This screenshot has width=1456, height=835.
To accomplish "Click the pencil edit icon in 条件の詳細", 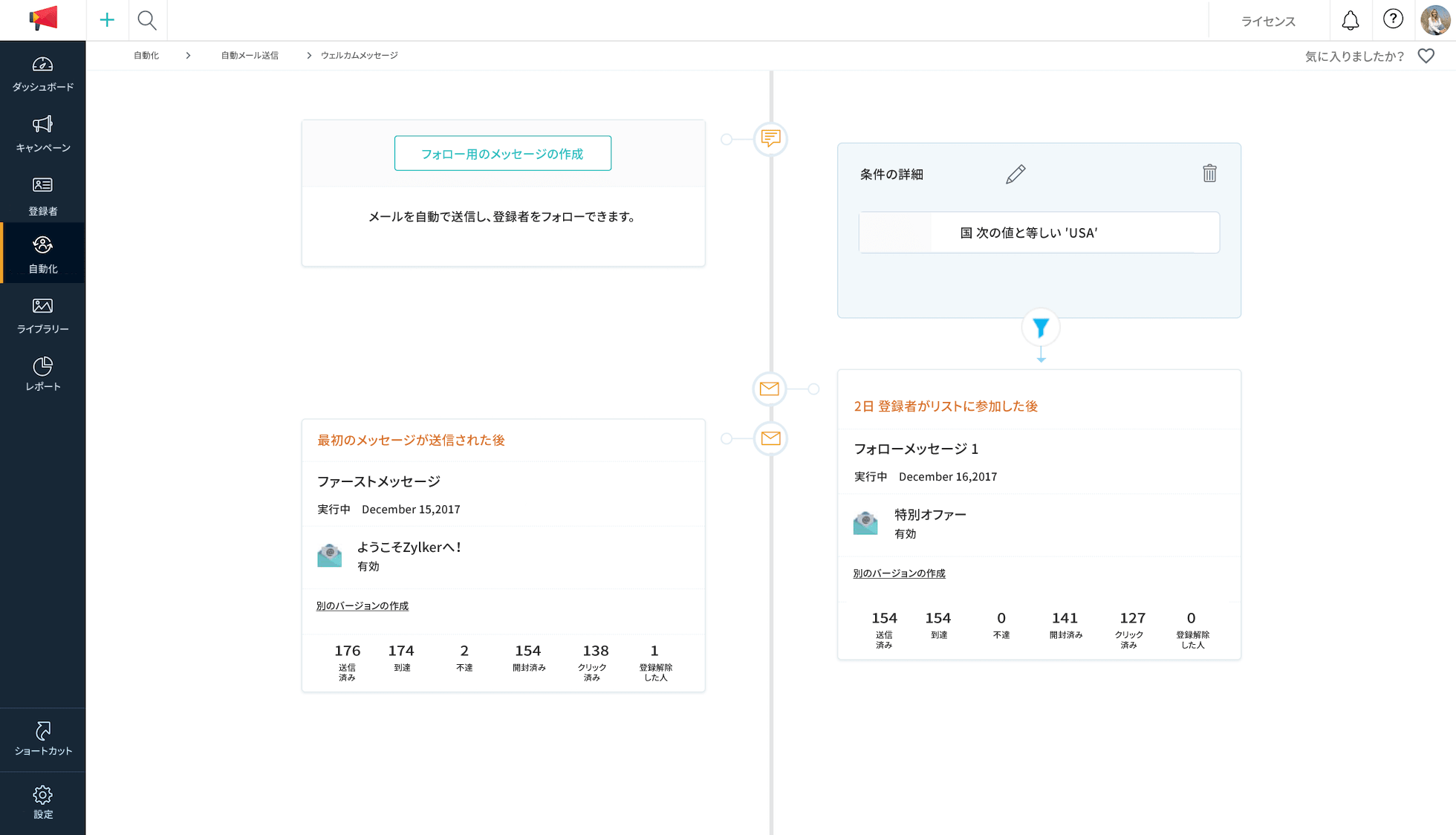I will (1015, 174).
